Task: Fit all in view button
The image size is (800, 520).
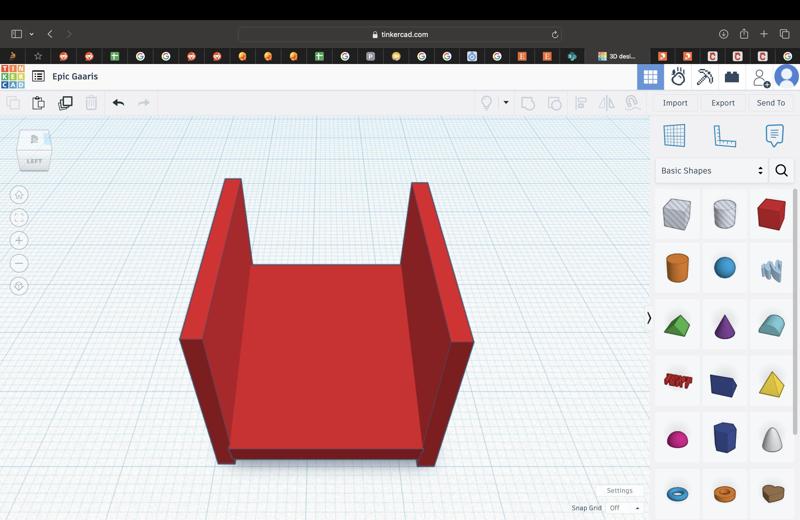Action: click(19, 218)
